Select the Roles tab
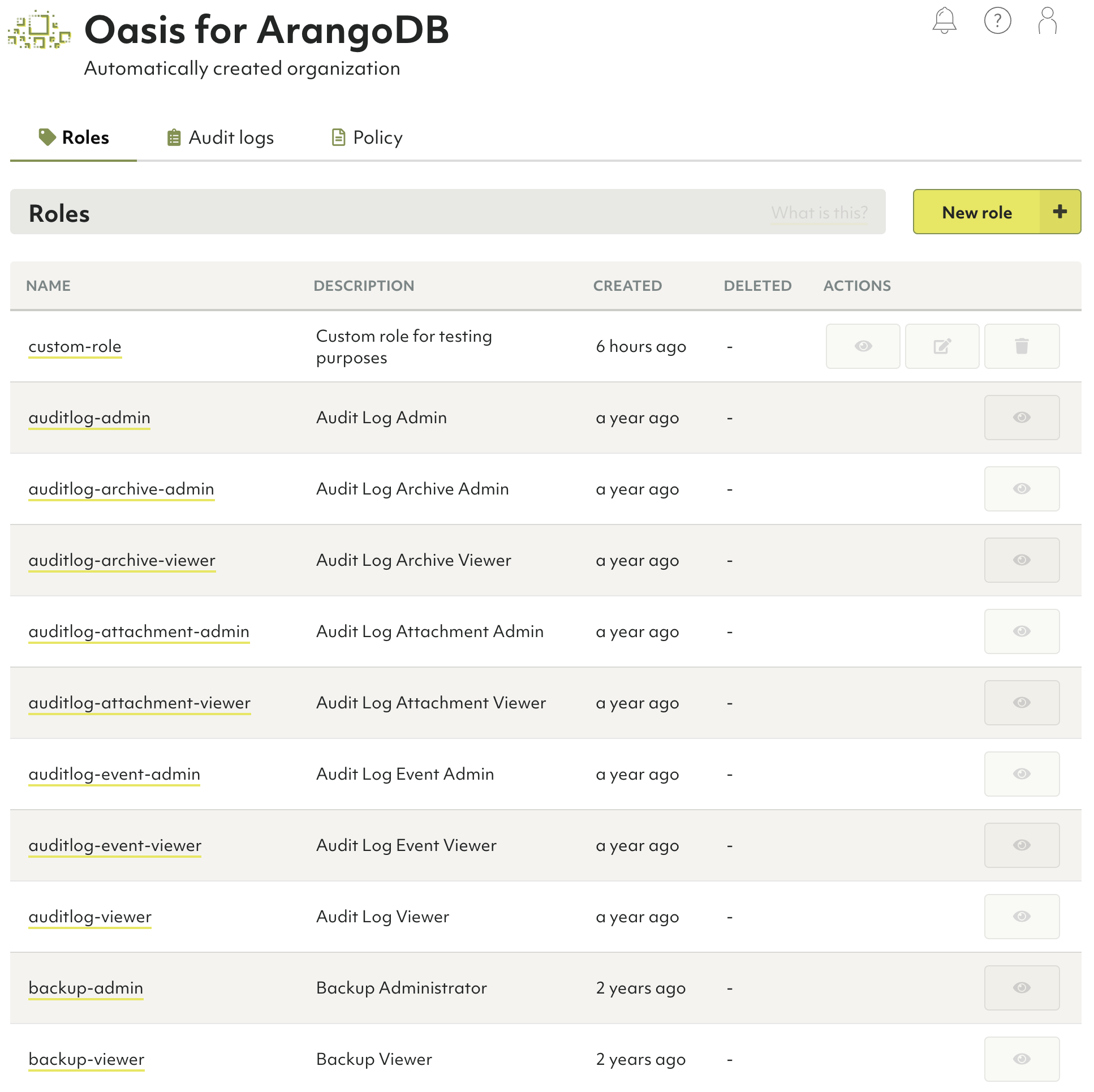This screenshot has height=1092, width=1094. pyautogui.click(x=74, y=137)
